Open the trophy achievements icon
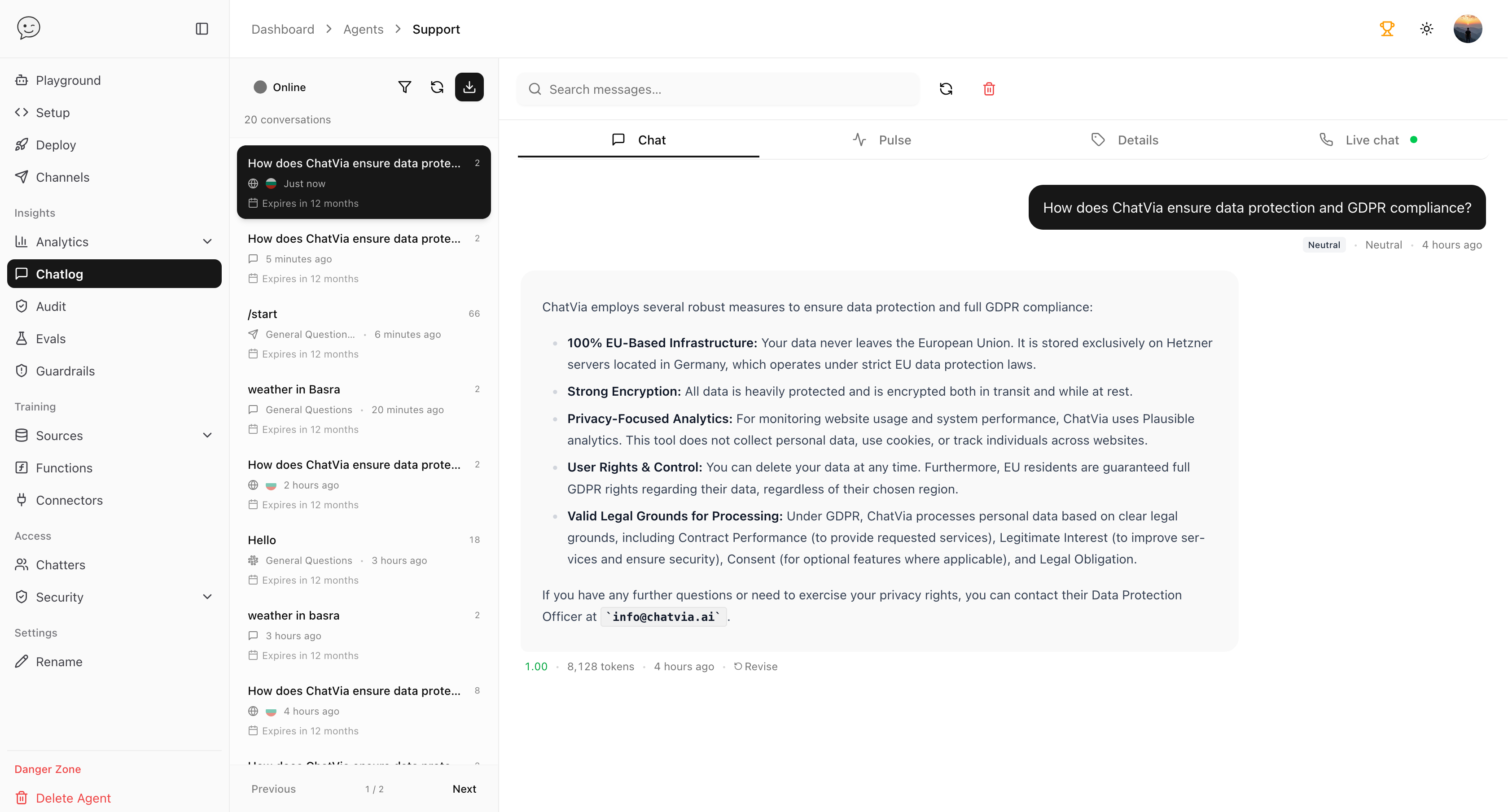 tap(1387, 29)
